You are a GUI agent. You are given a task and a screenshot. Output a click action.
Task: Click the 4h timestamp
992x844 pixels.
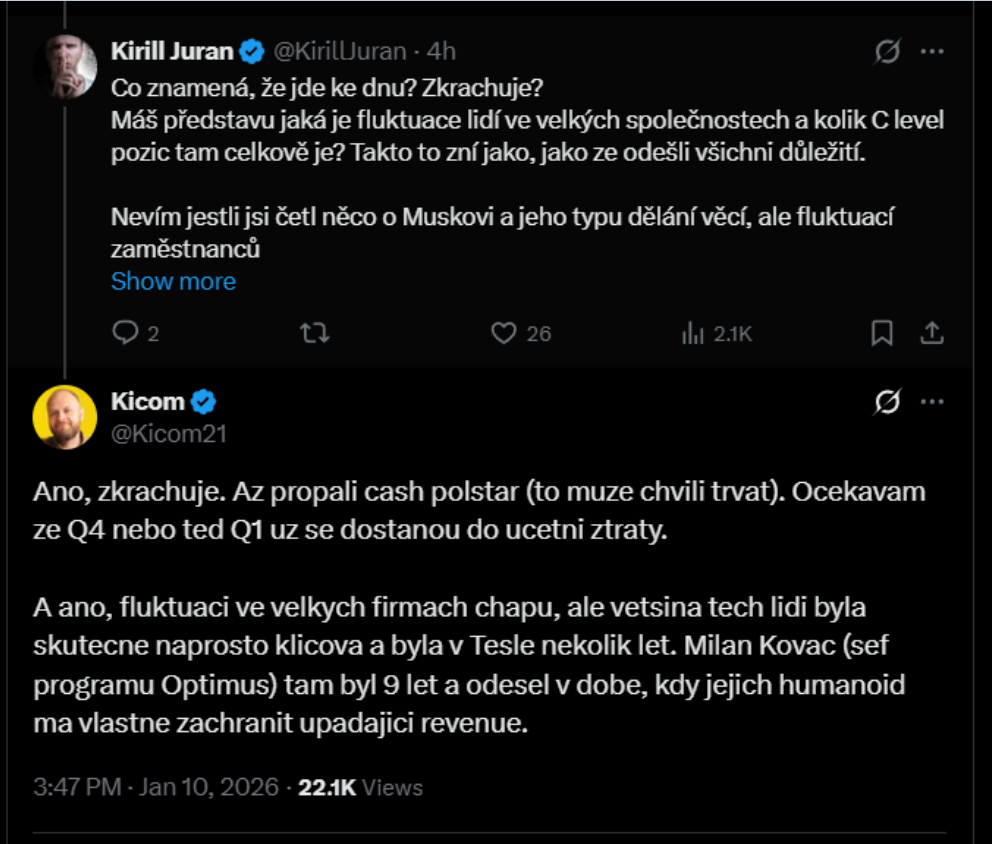441,51
